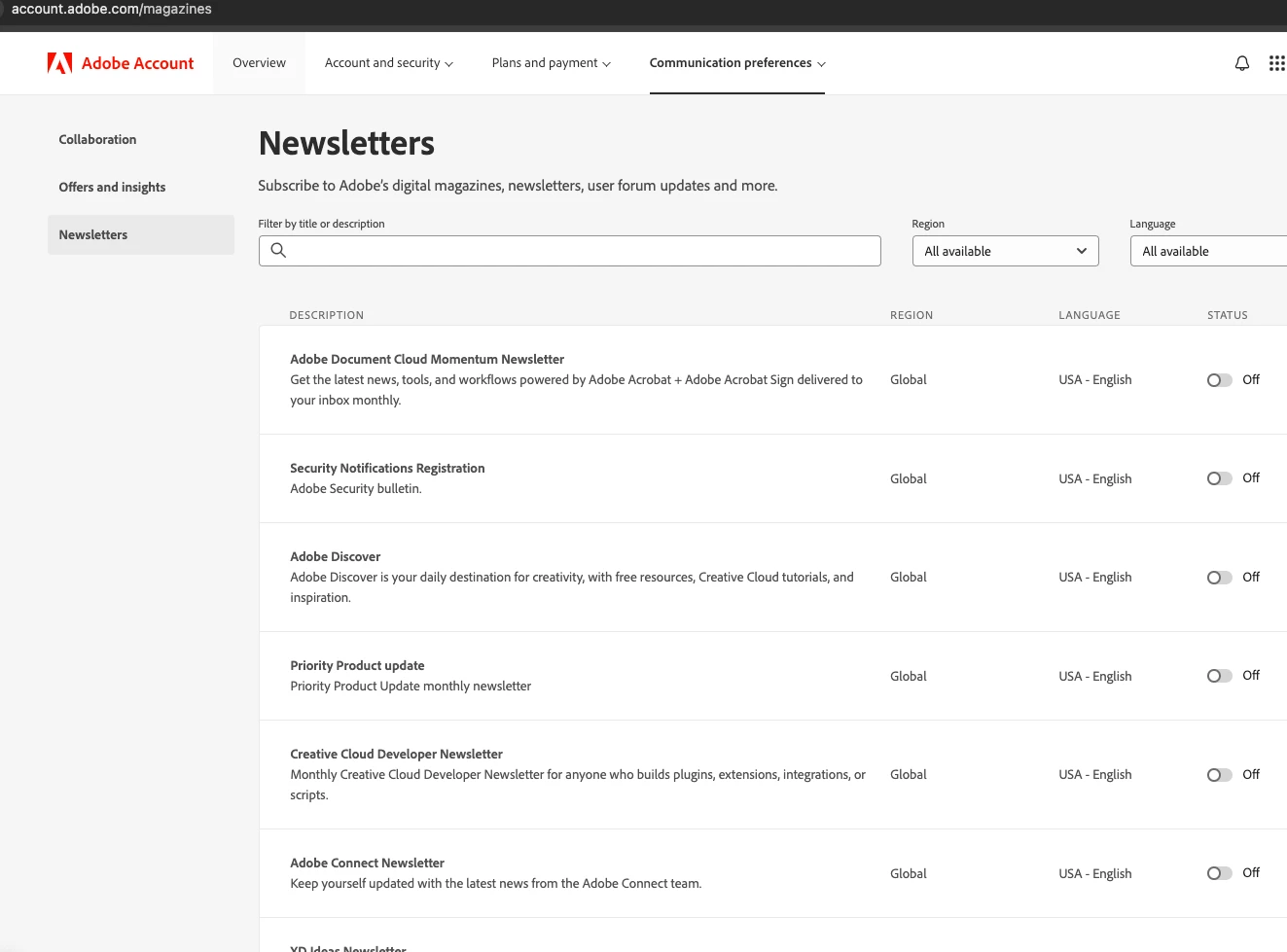The image size is (1287, 952).
Task: Toggle Adobe Document Cloud Momentum Newsletter subscription
Action: point(1220,380)
